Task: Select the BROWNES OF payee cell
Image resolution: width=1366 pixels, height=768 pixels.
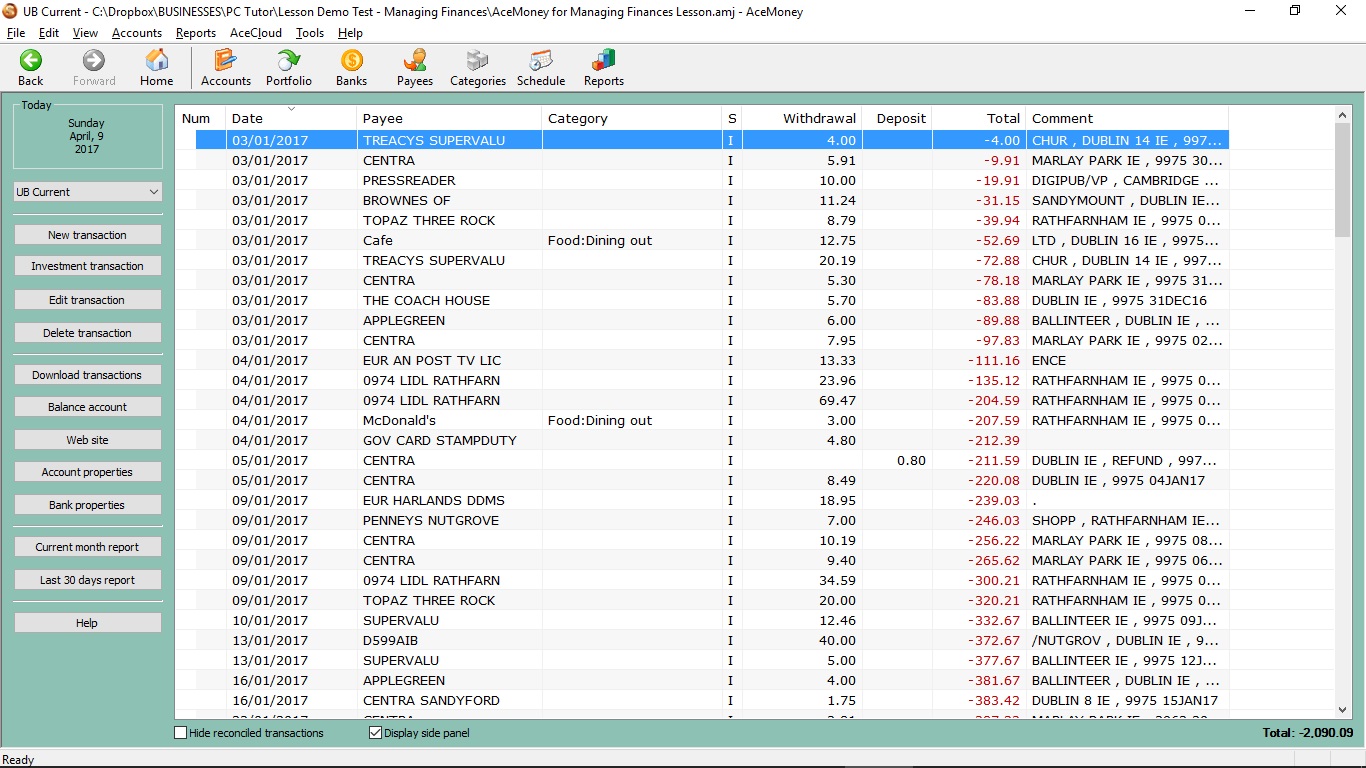Action: pyautogui.click(x=449, y=200)
